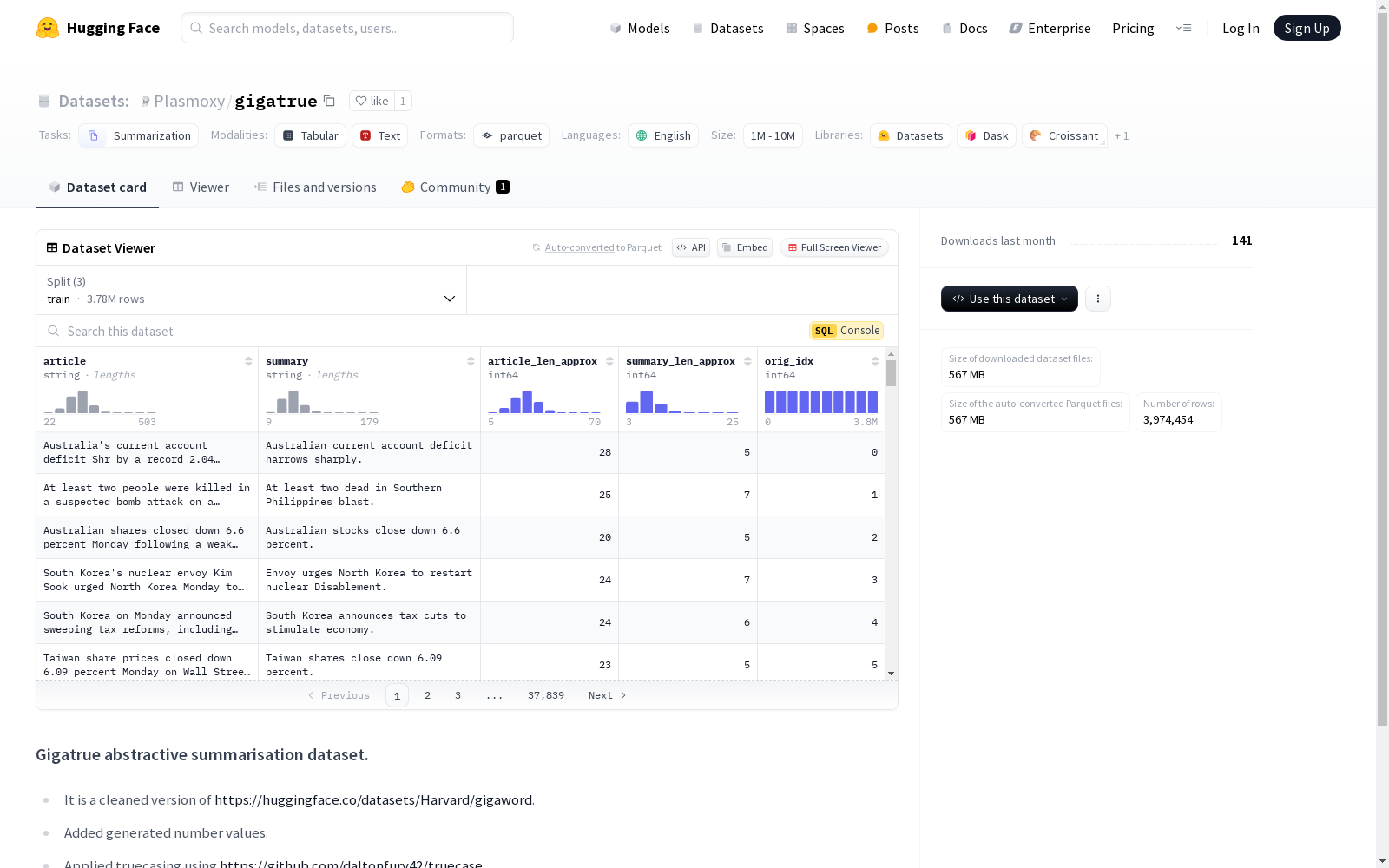
Task: Open Docs in top navigation
Action: pyautogui.click(x=964, y=28)
